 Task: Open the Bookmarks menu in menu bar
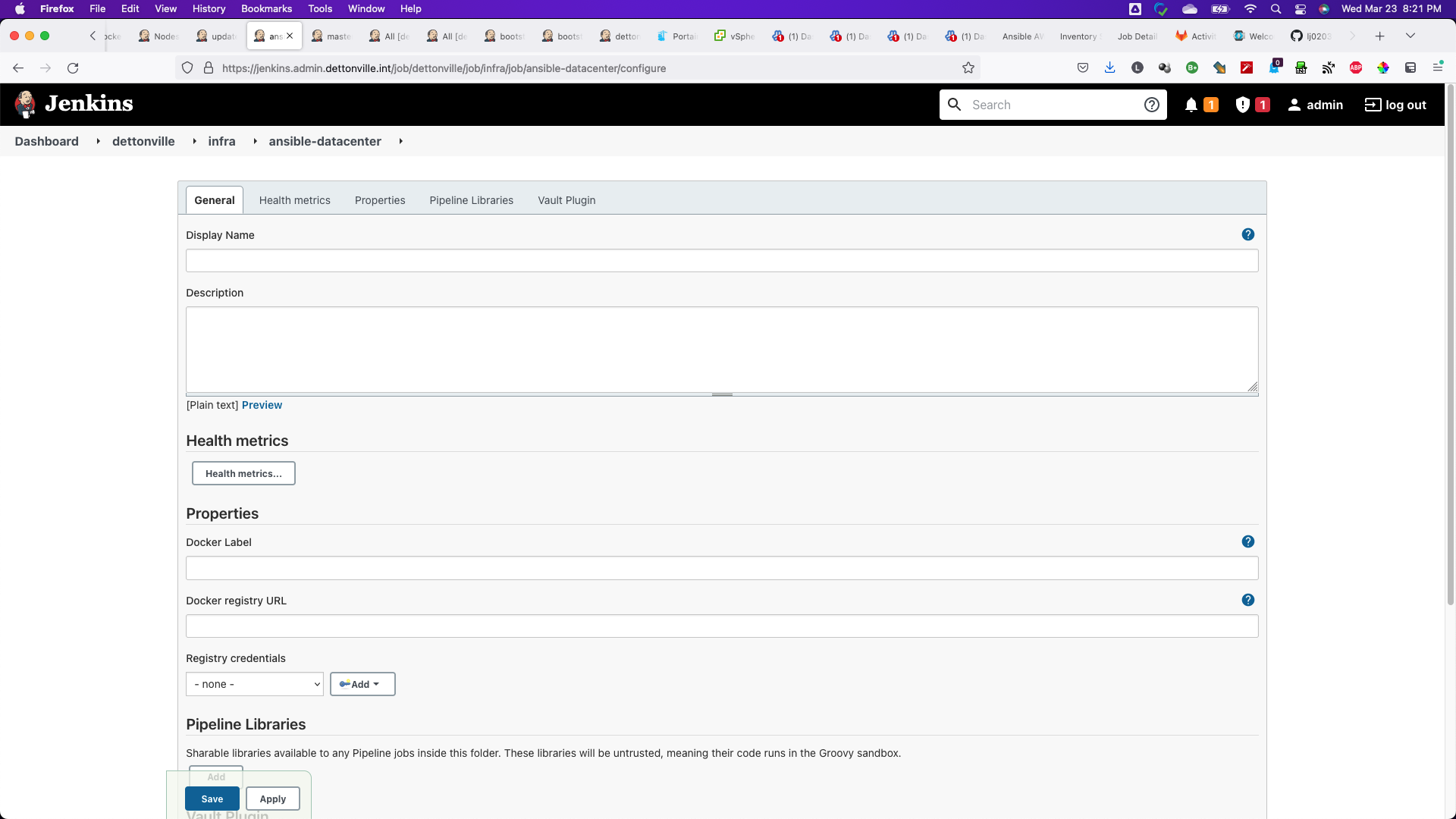point(266,9)
